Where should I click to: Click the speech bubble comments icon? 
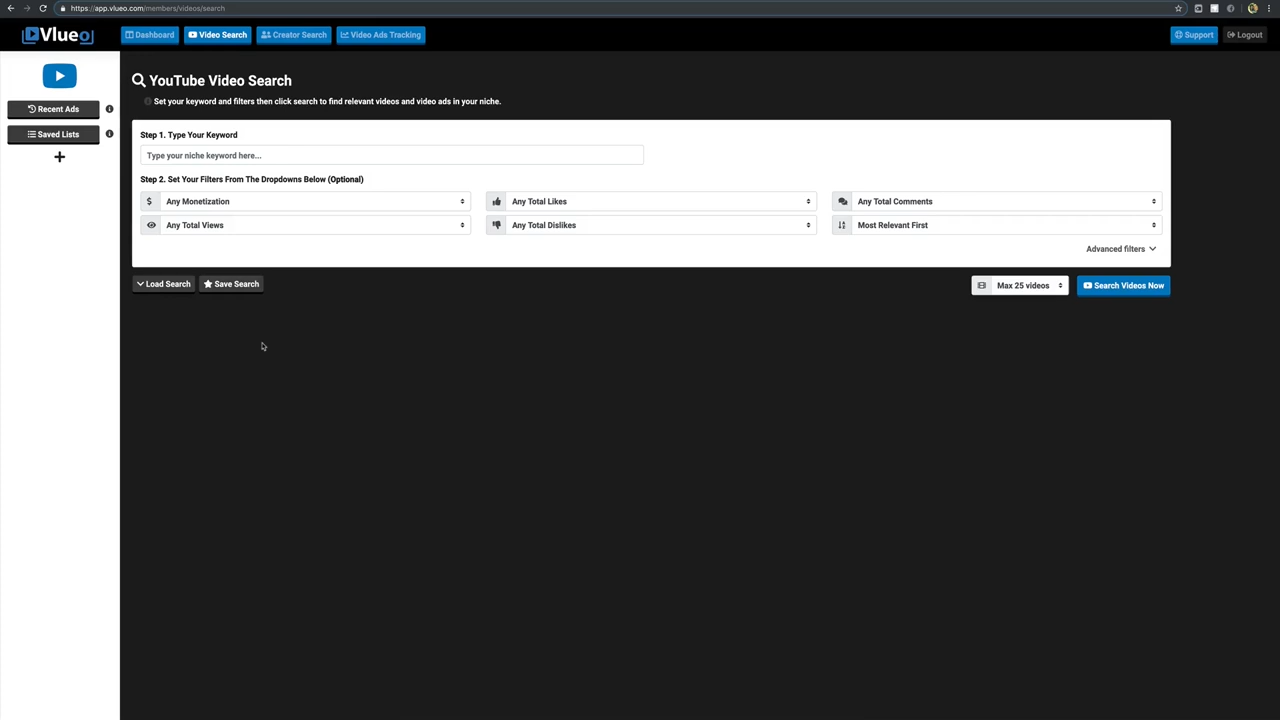click(x=842, y=201)
